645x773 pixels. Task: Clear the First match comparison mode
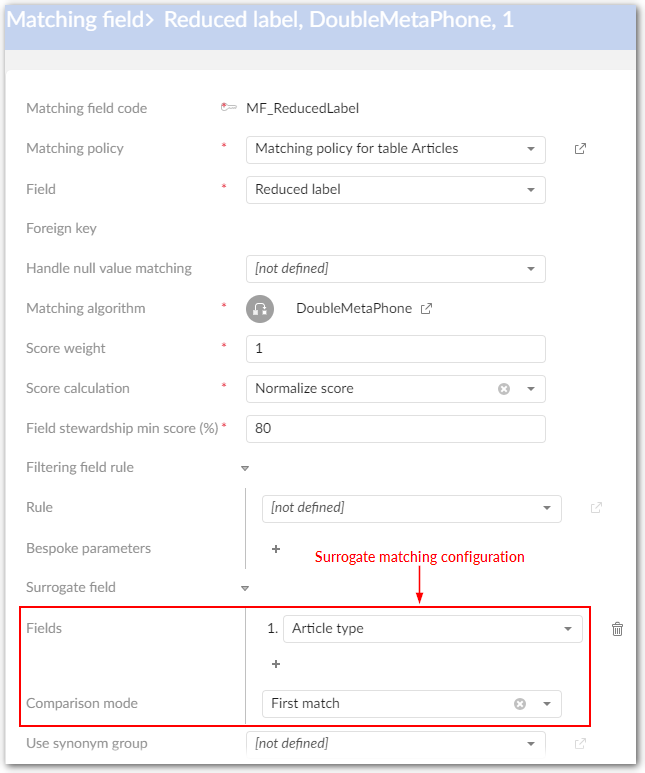point(520,704)
